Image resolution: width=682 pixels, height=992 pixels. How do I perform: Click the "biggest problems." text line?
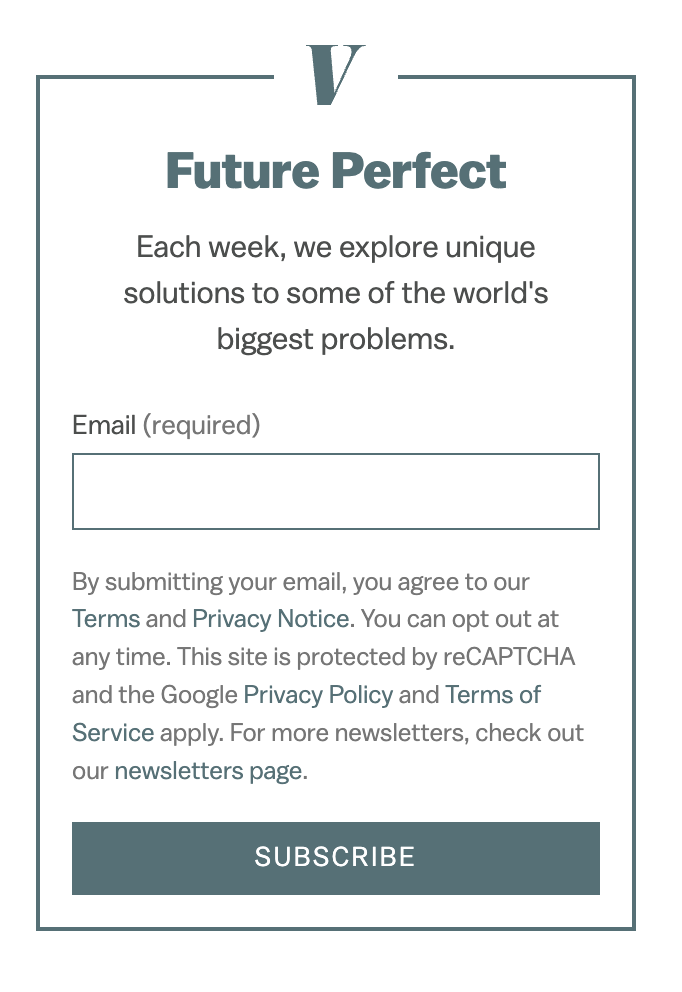click(336, 339)
